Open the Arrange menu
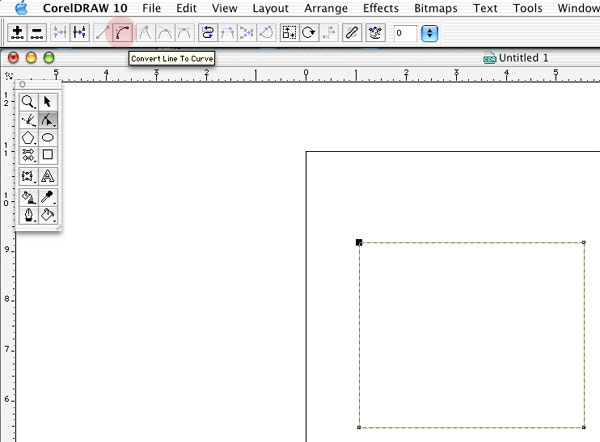 [326, 8]
